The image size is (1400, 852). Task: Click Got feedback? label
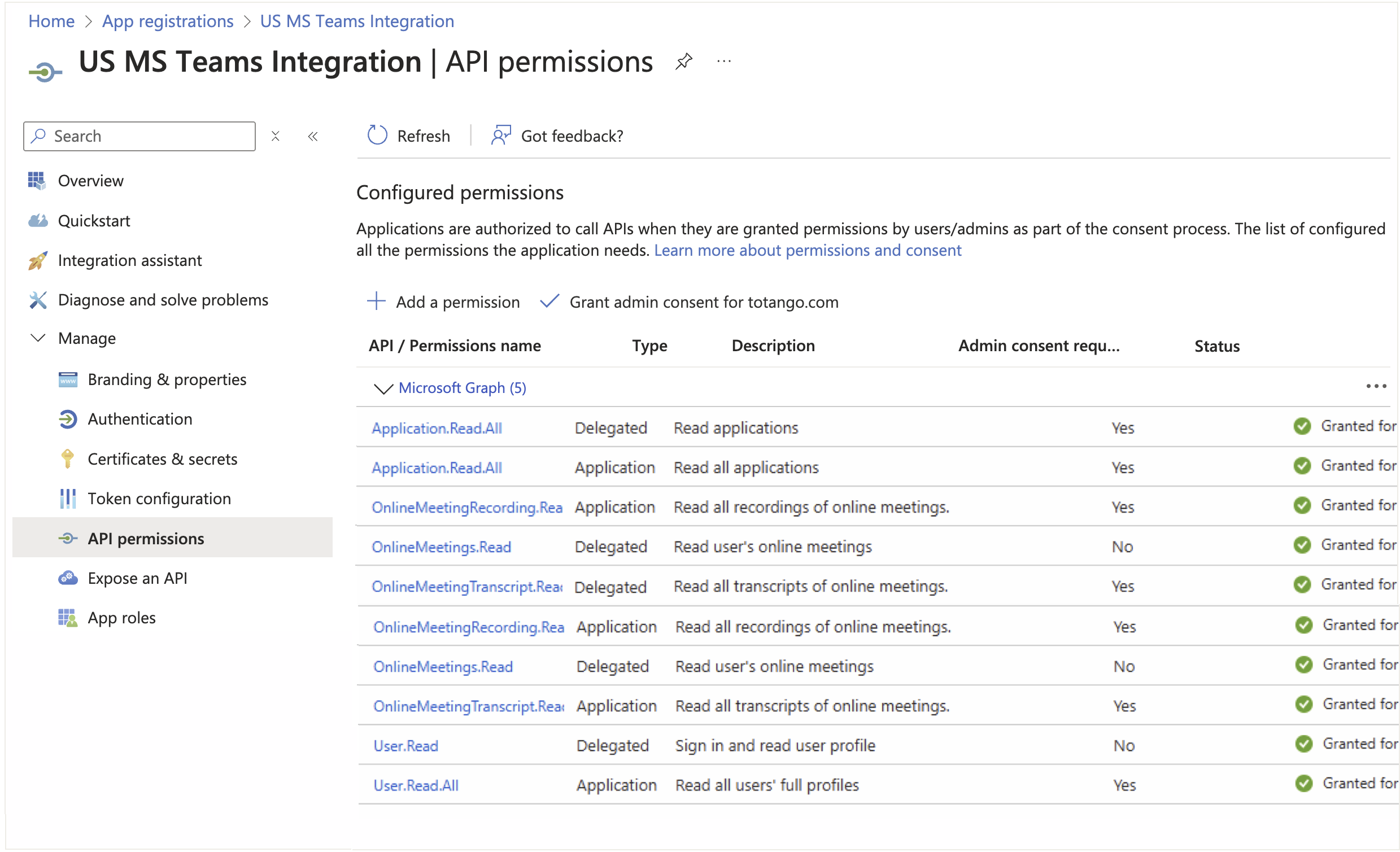point(572,136)
